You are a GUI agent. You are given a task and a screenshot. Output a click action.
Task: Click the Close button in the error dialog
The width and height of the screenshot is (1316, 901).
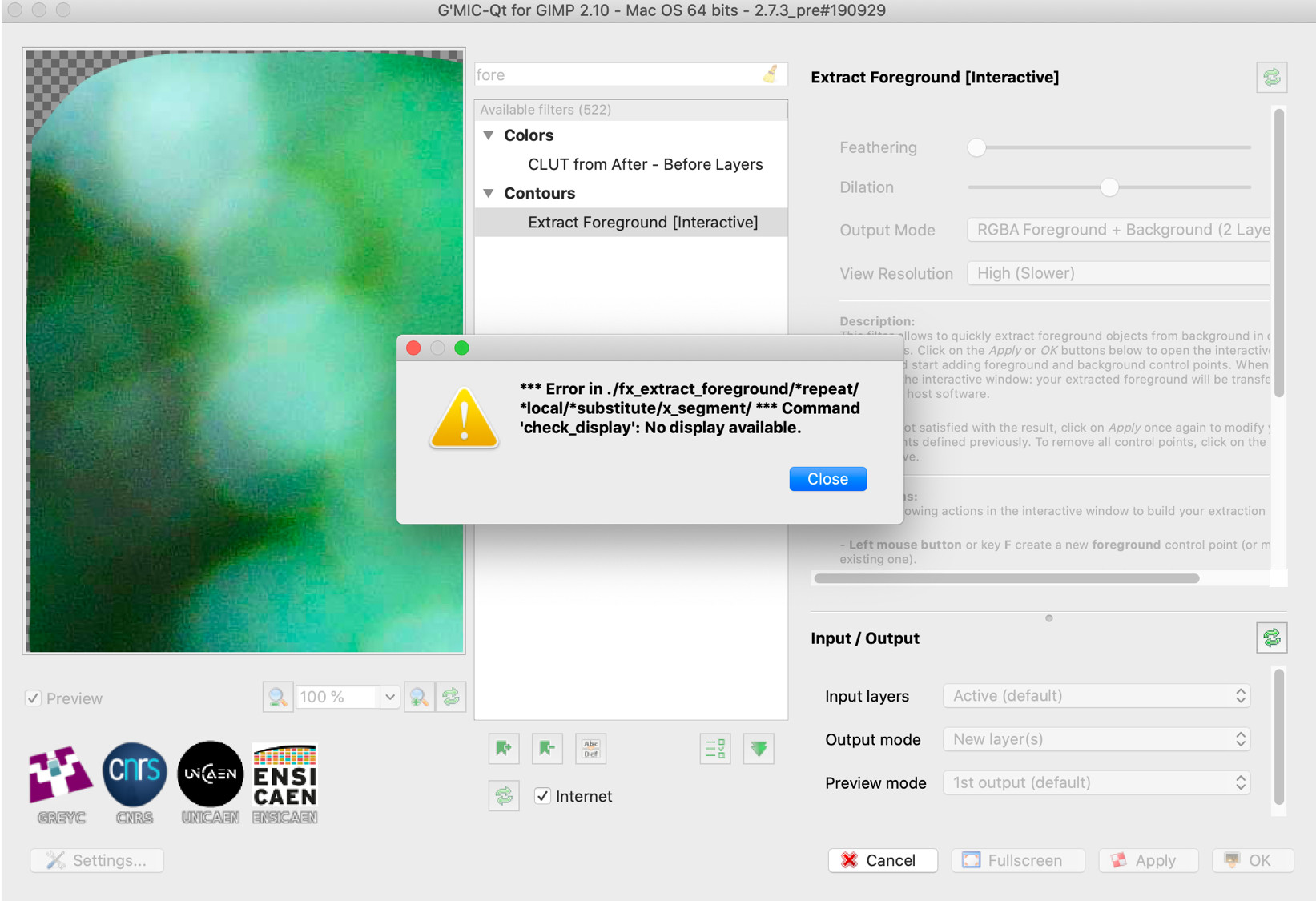click(827, 479)
